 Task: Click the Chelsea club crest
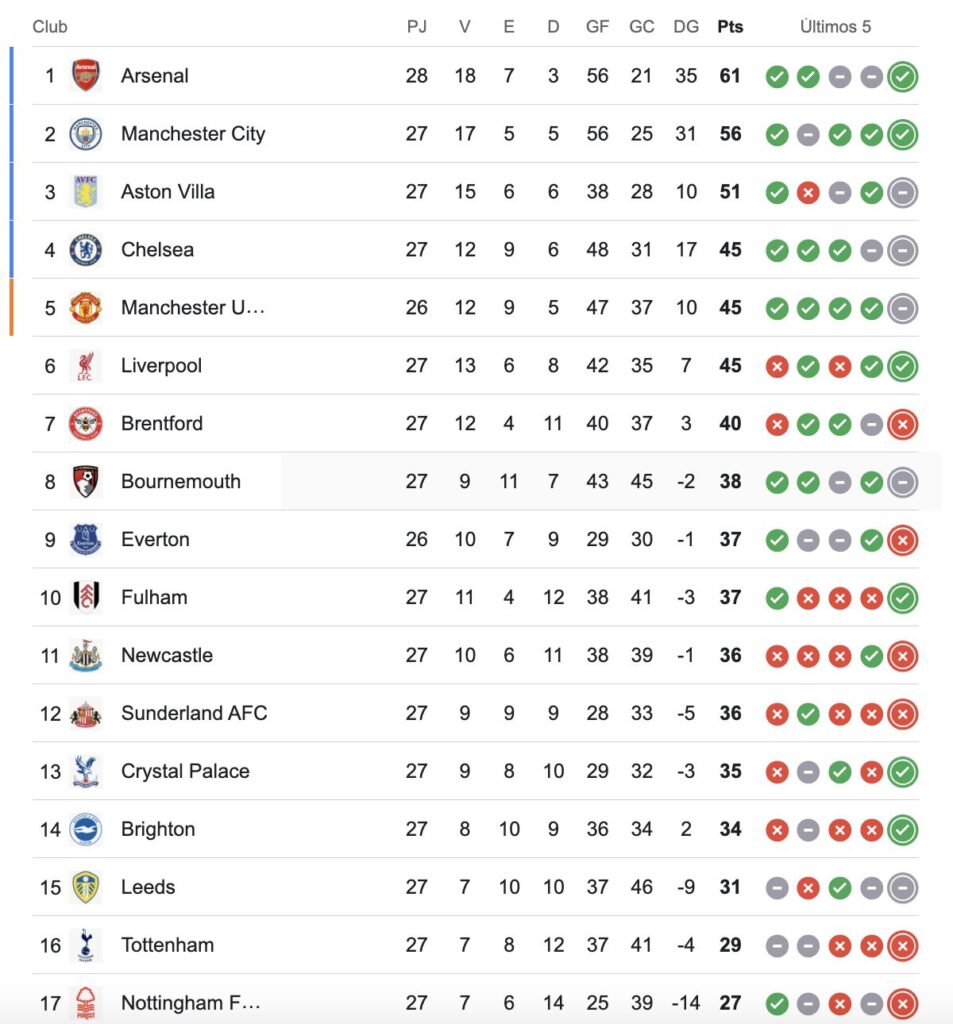coord(86,250)
